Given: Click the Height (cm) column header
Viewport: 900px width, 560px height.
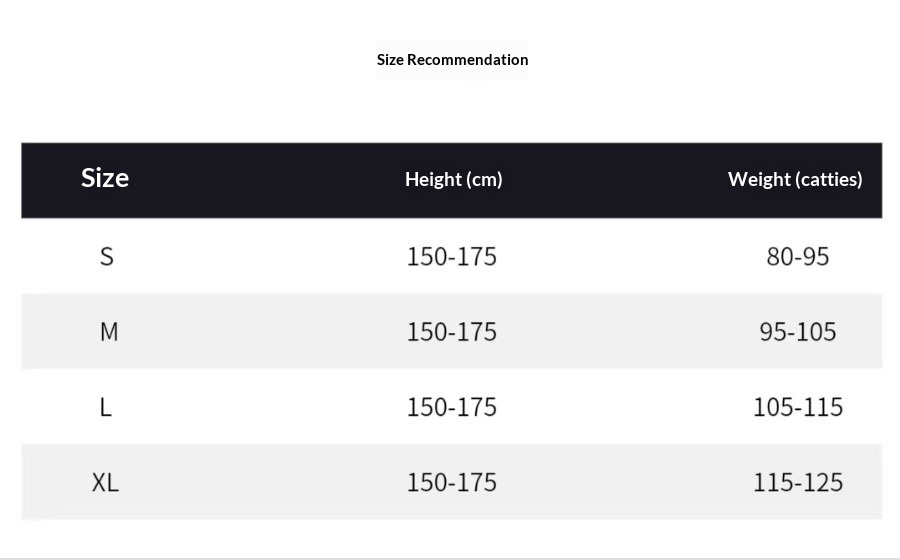Looking at the screenshot, I should pyautogui.click(x=453, y=180).
